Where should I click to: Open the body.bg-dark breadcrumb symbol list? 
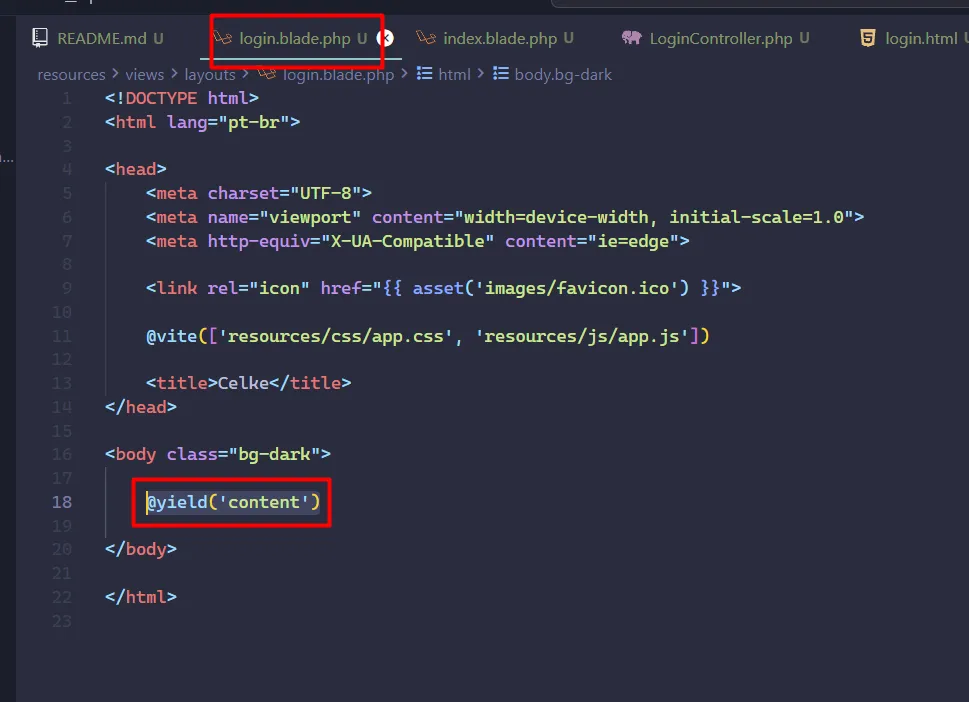pos(563,74)
